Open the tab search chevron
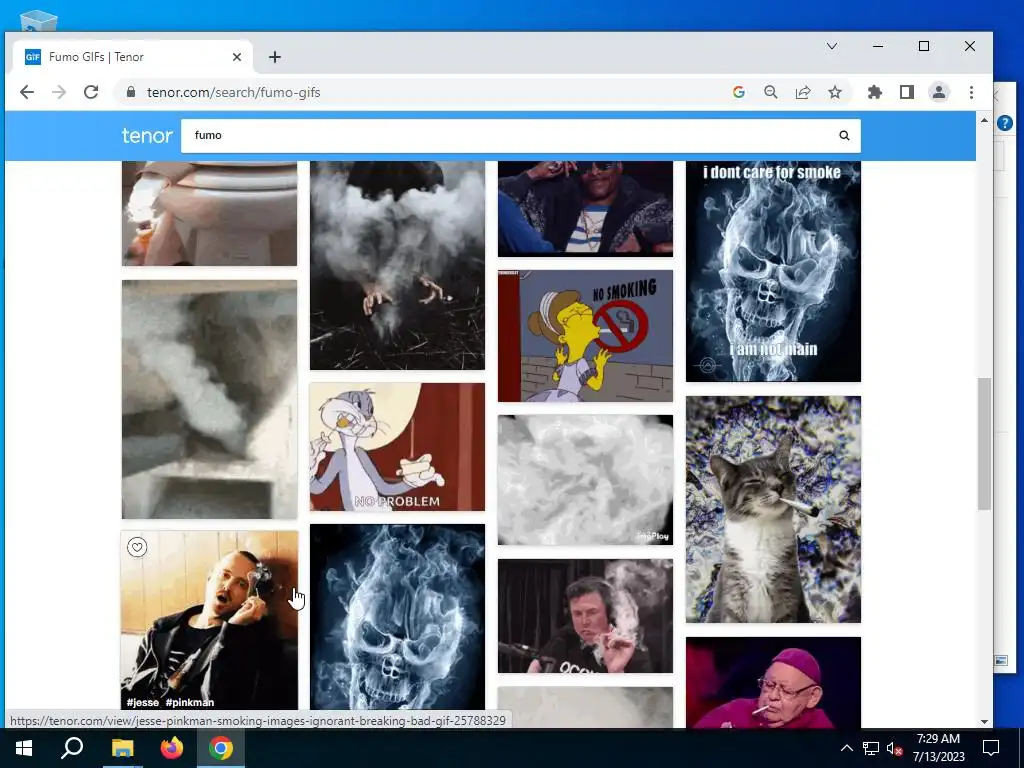This screenshot has height=768, width=1024. [x=831, y=46]
